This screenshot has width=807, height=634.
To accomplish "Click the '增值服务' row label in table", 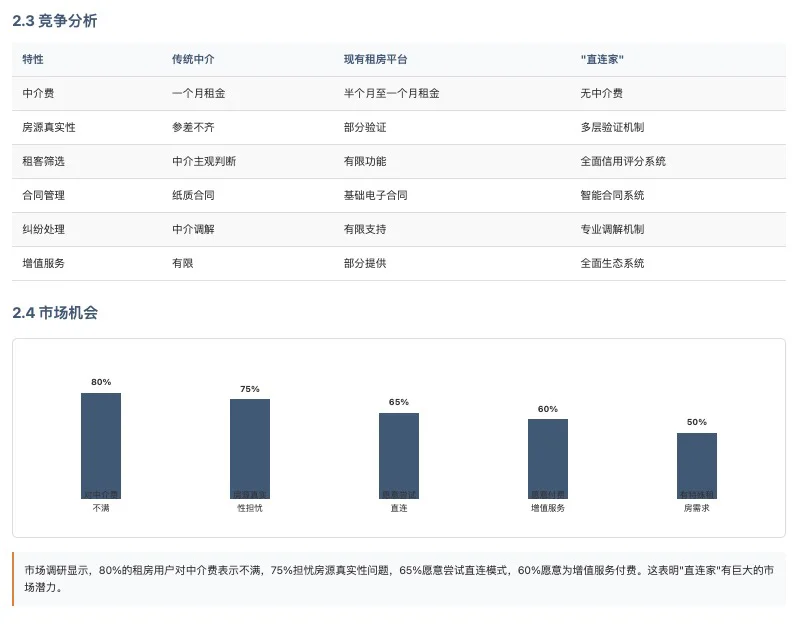I will click(44, 263).
